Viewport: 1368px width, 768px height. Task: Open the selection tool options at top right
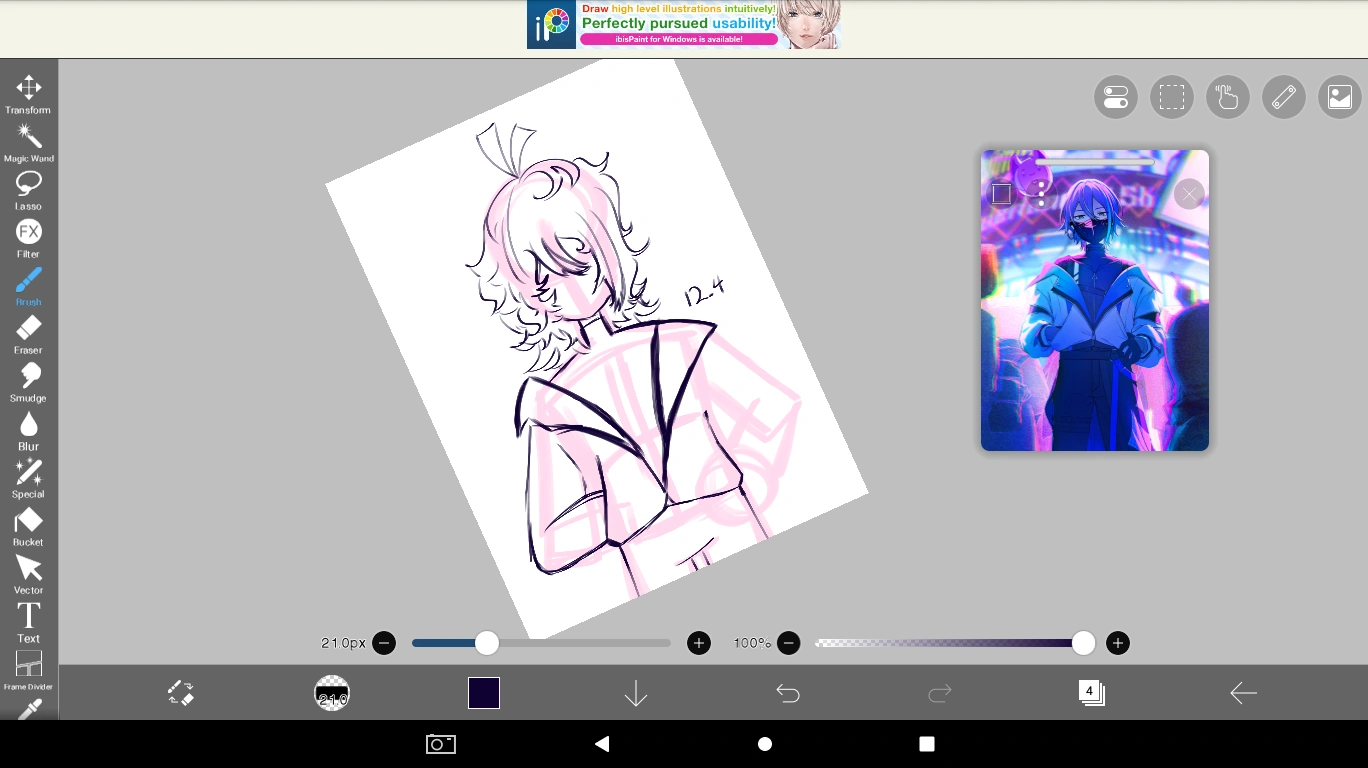tap(1171, 97)
